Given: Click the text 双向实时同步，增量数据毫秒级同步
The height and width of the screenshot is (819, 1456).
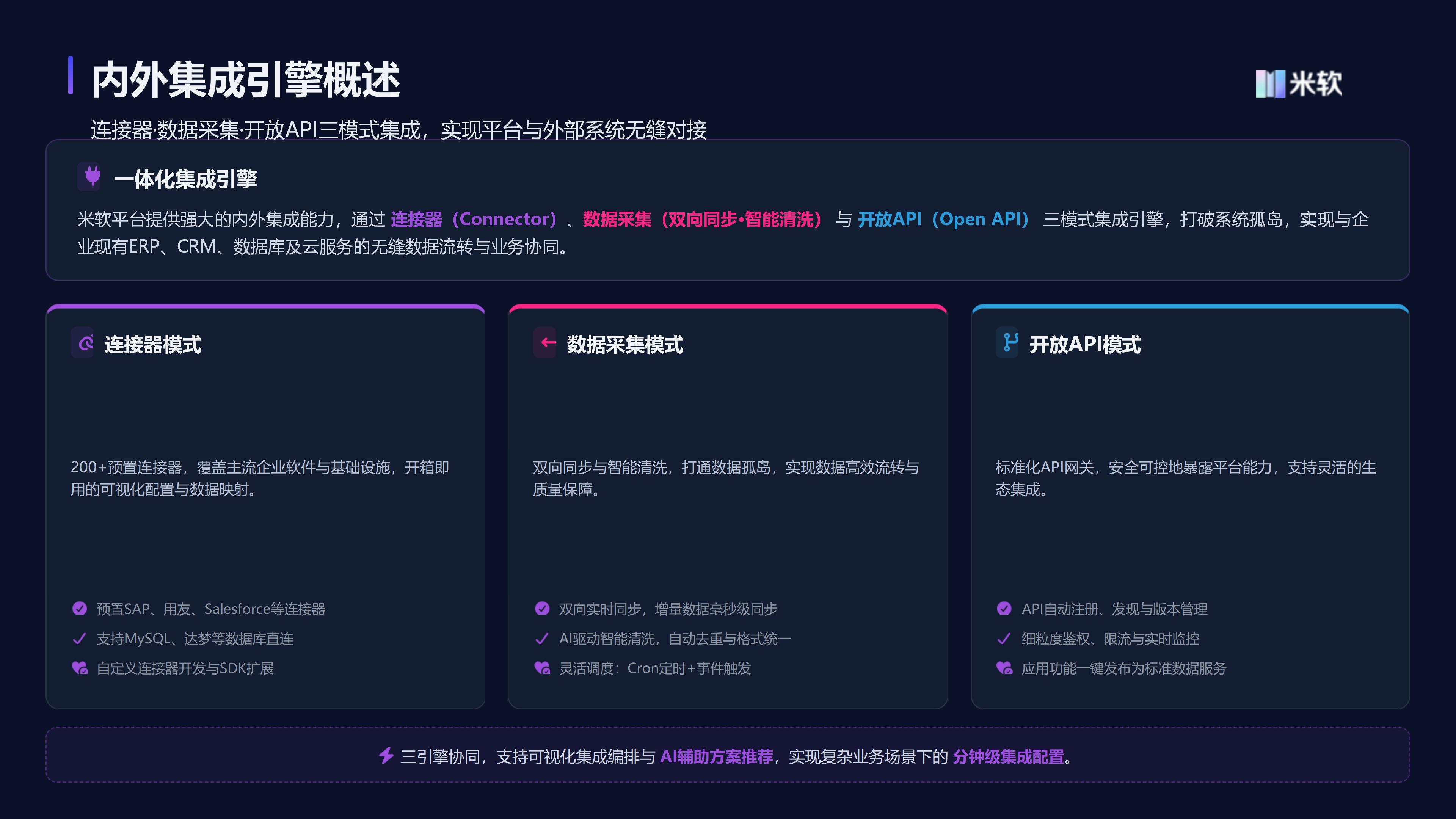Looking at the screenshot, I should pyautogui.click(x=668, y=609).
